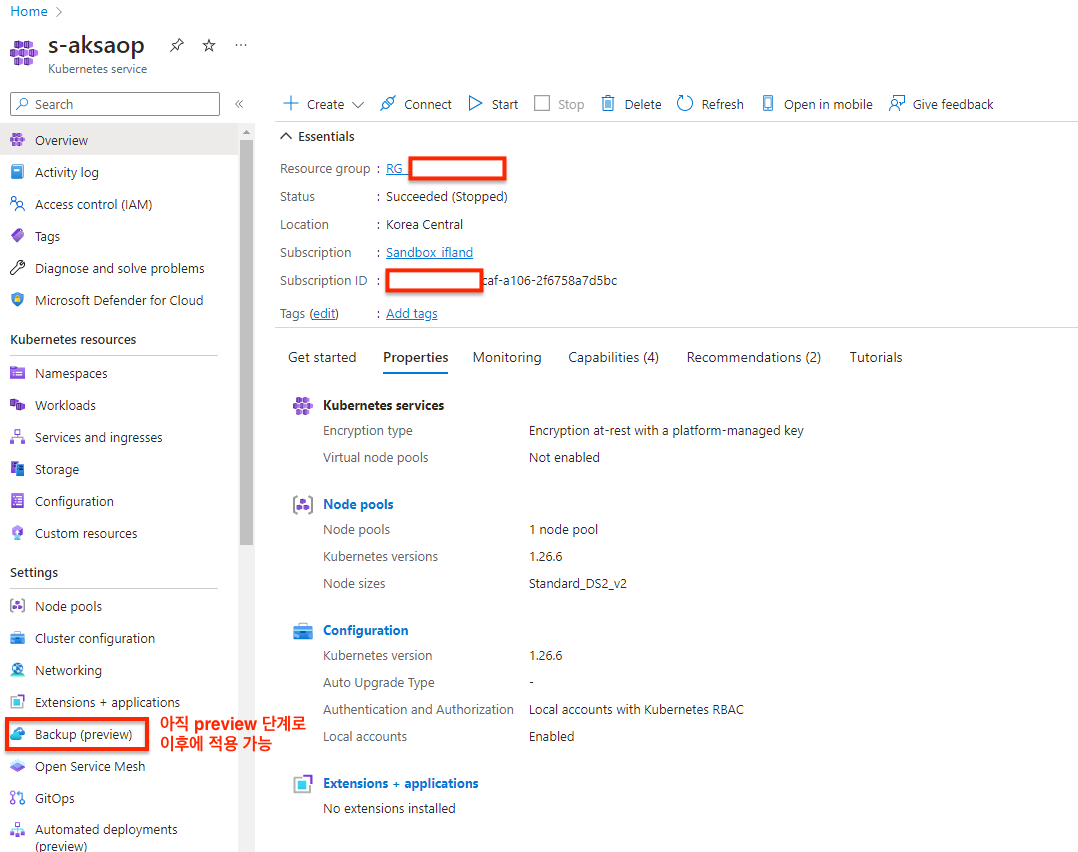The height and width of the screenshot is (852, 1078).
Task: Switch to the Tutorials tab
Action: coord(875,358)
